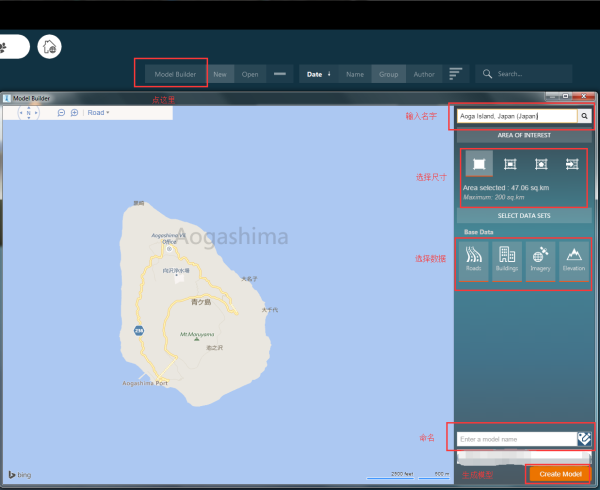
Task: Pan map north with compass up arrow
Action: 29,108
